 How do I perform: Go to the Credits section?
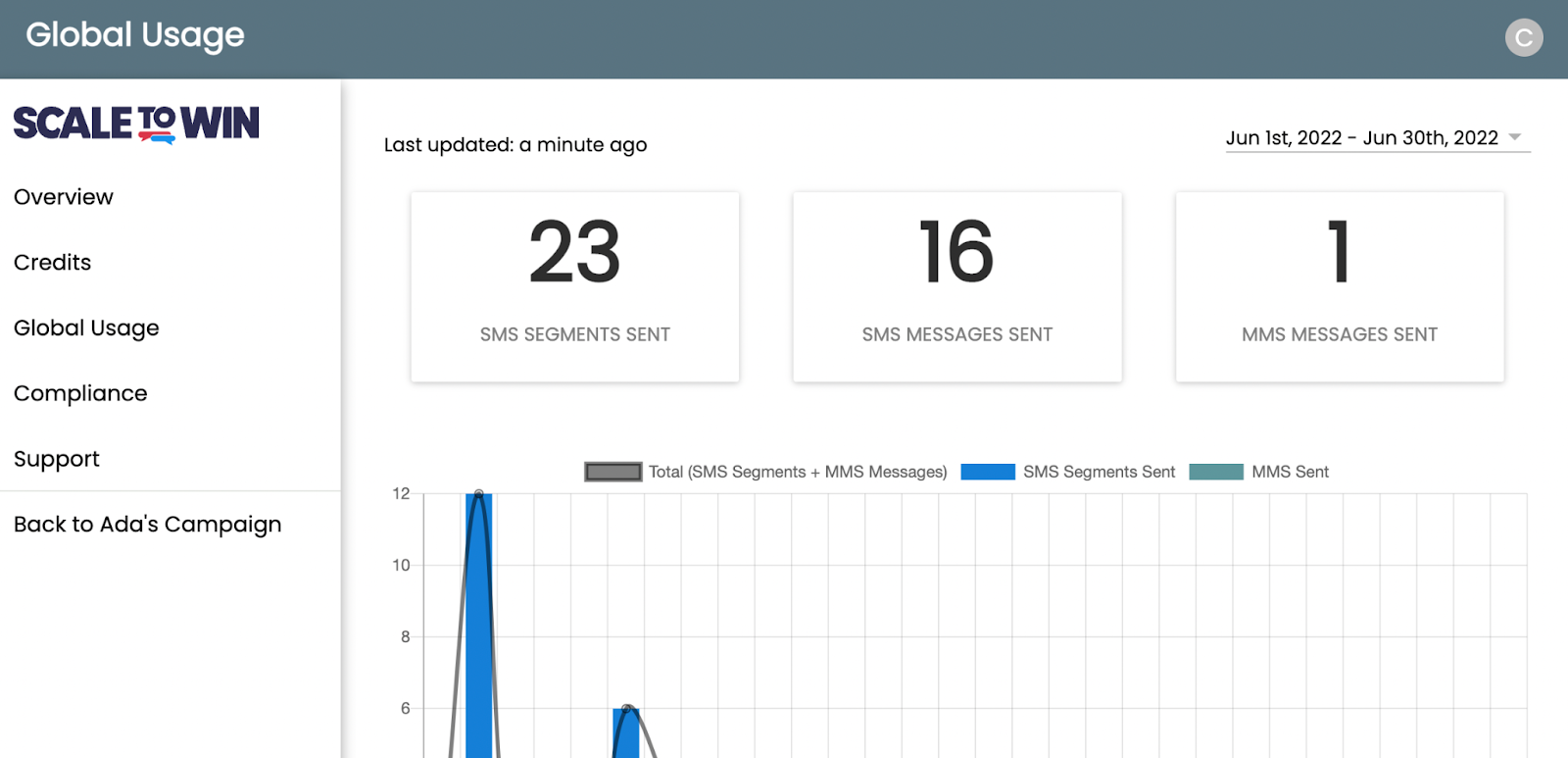53,263
